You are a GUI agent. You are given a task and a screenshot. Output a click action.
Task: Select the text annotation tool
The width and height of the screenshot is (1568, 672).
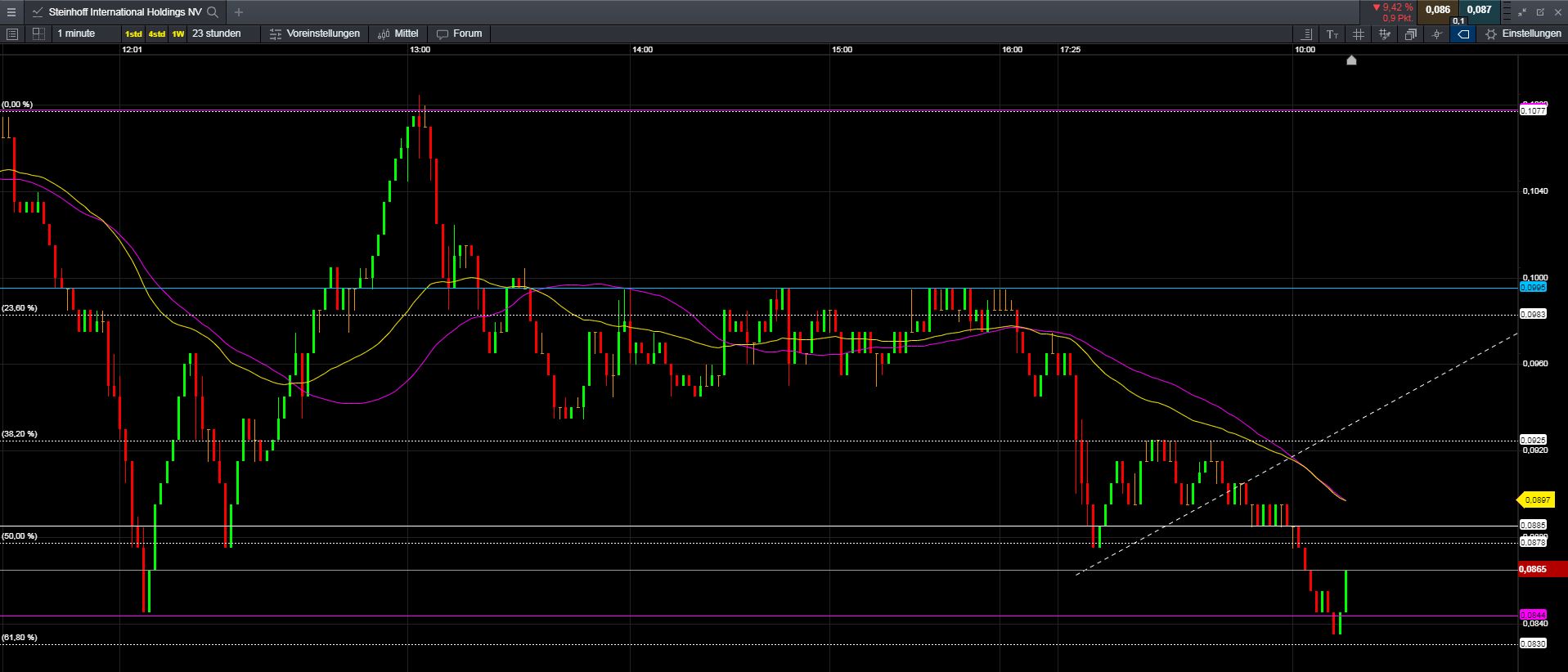1332,34
